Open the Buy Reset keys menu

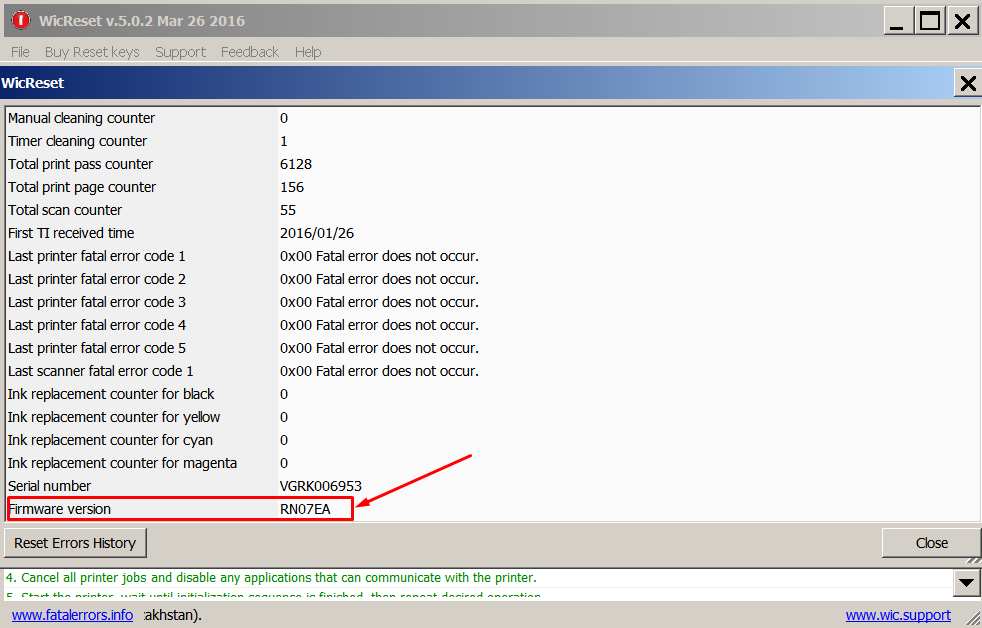pos(91,51)
